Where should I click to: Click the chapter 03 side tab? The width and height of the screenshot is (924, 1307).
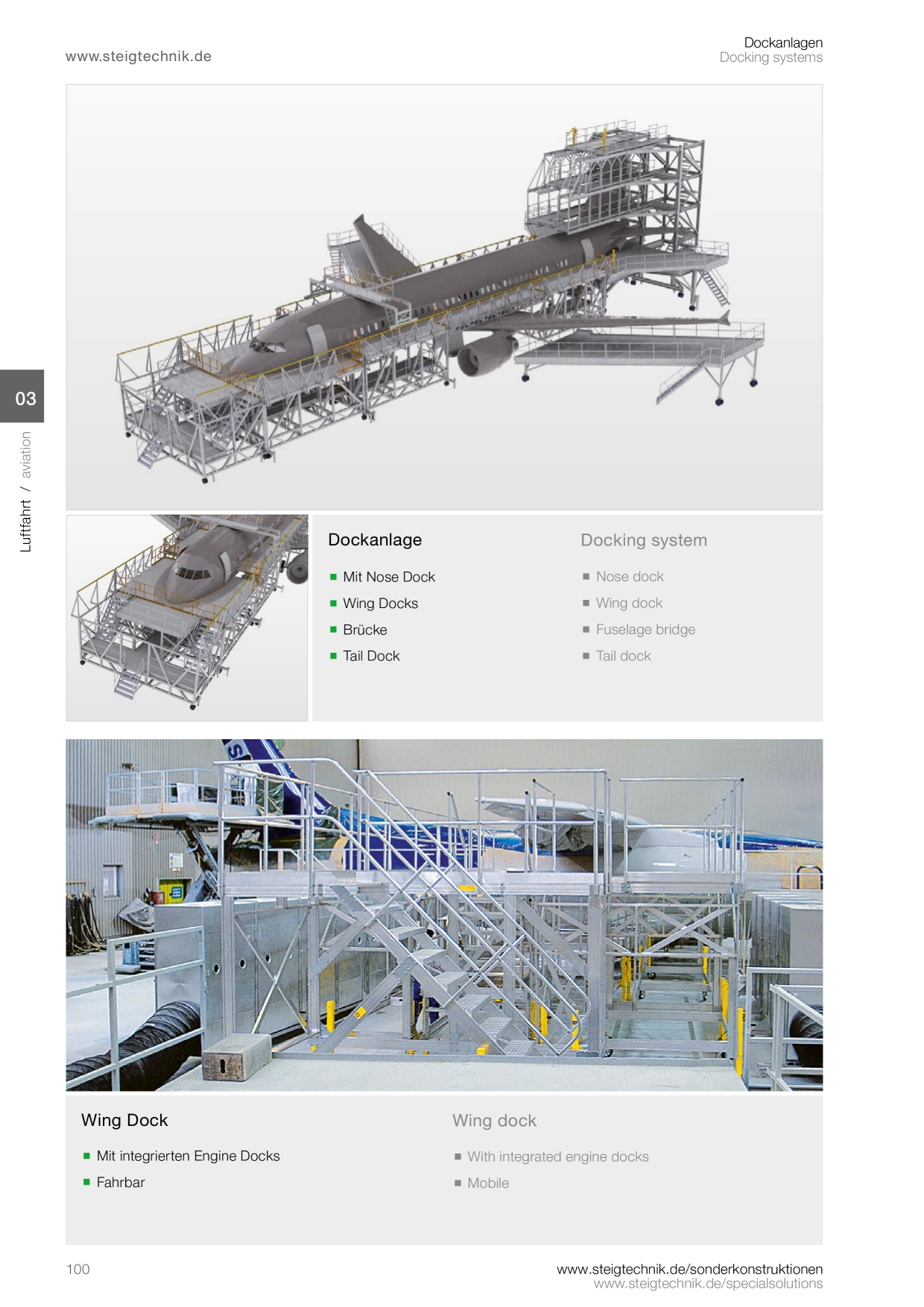(22, 396)
